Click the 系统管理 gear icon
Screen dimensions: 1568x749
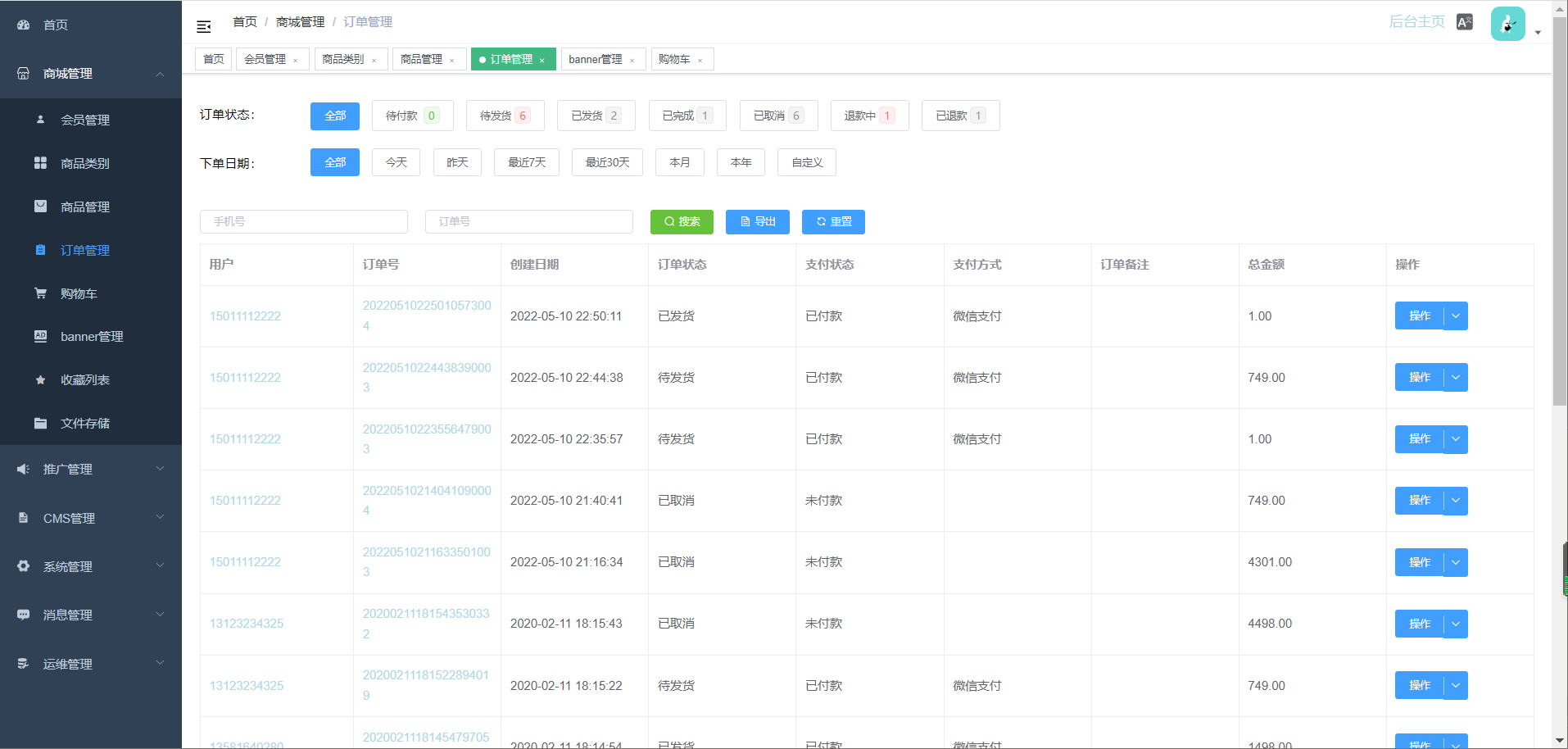[x=23, y=565]
